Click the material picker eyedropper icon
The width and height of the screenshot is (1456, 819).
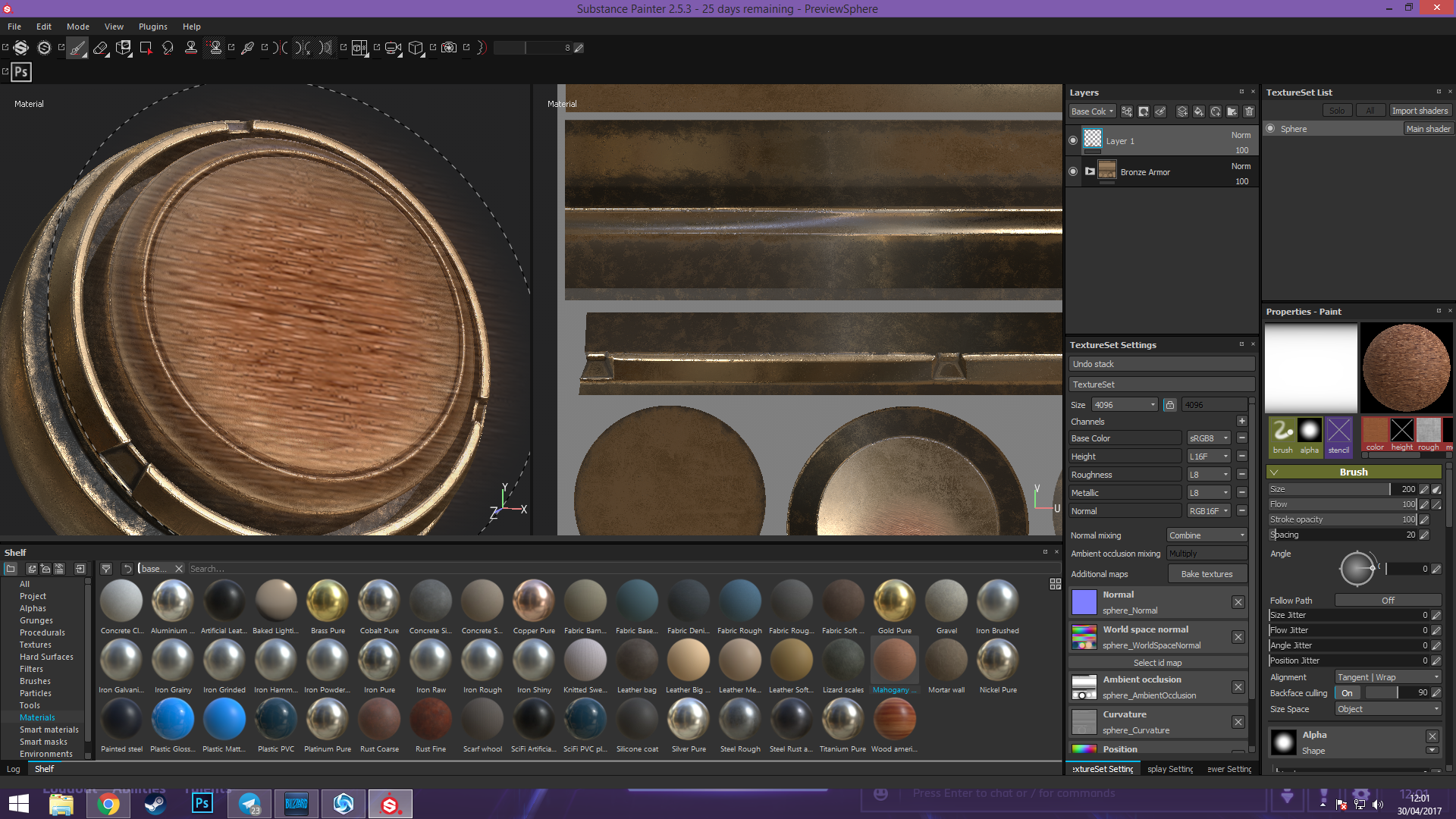pyautogui.click(x=247, y=48)
